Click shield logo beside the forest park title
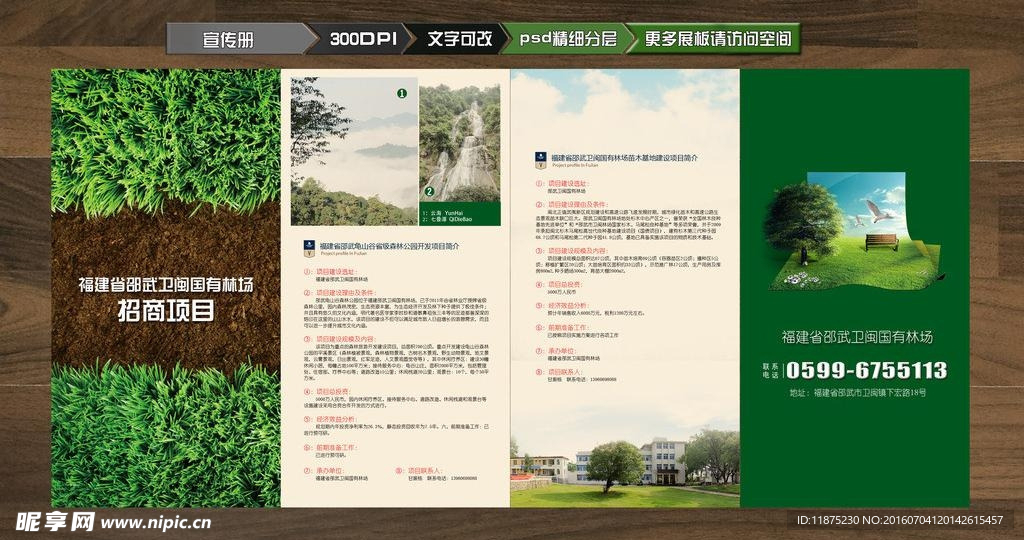The width and height of the screenshot is (1024, 540). 310,248
